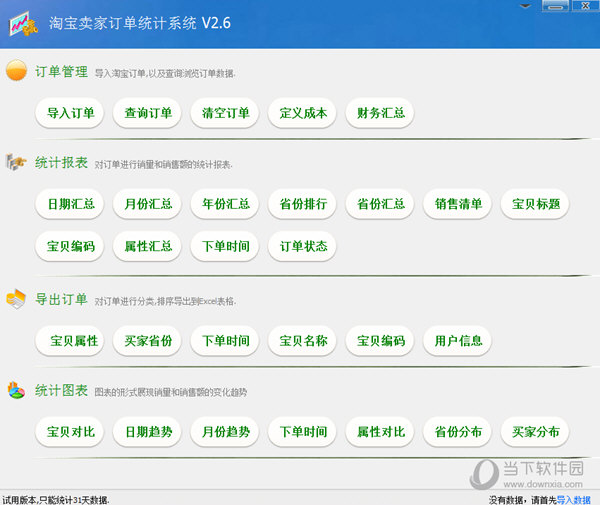
Task: Open the 省份汇总 report
Action: click(380, 204)
